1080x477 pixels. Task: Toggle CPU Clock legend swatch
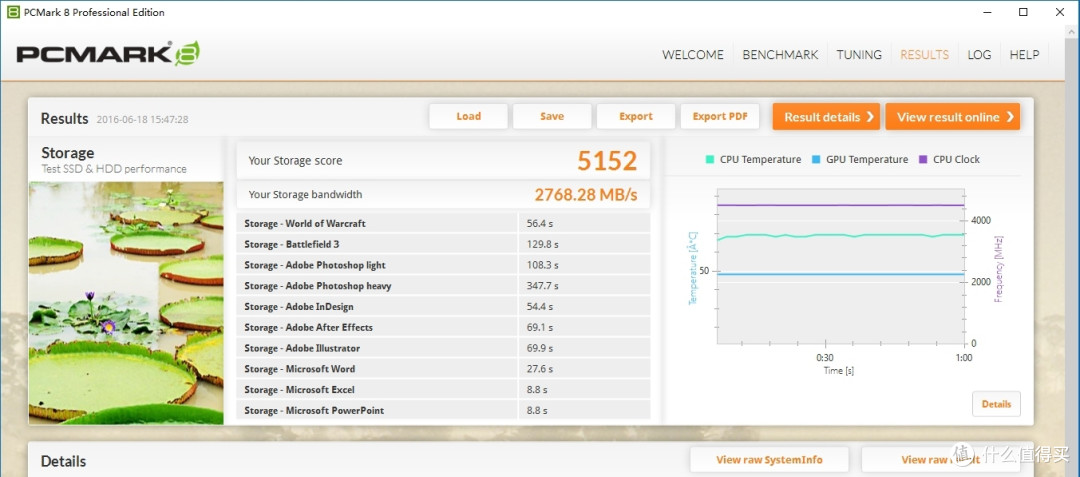[924, 160]
